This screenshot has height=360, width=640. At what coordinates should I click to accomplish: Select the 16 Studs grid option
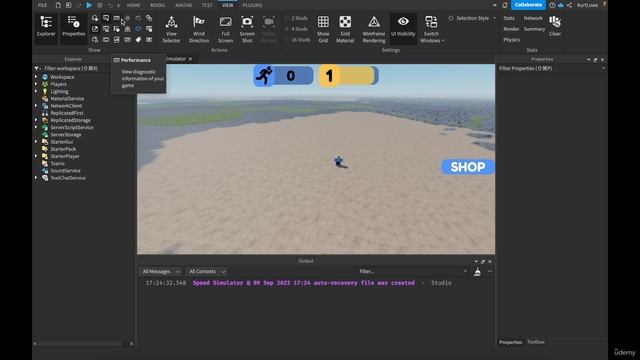point(300,40)
